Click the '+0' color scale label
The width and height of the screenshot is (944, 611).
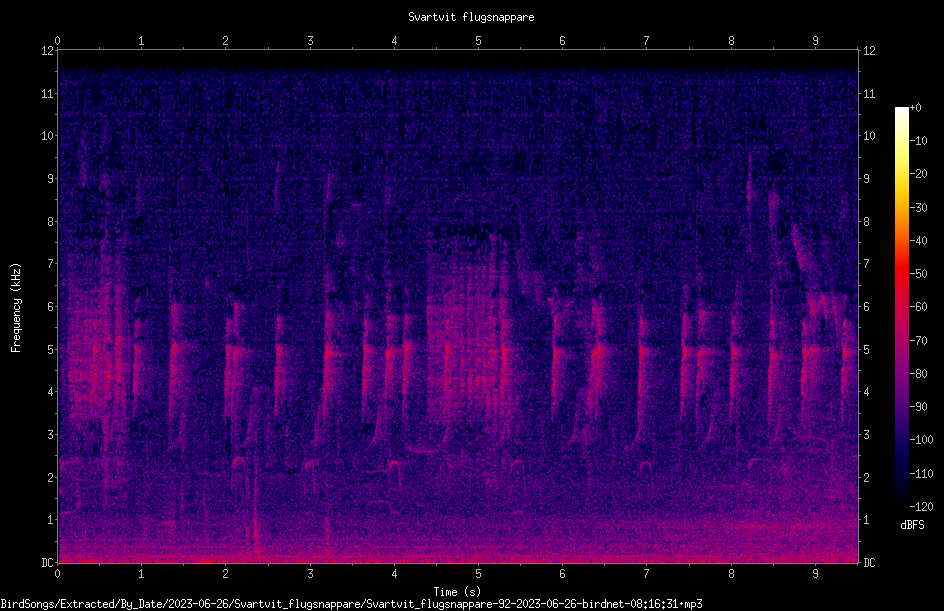pyautogui.click(x=915, y=108)
